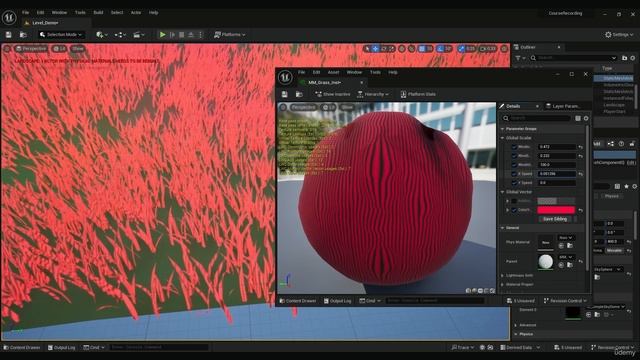Collapse the General section in material Details
The image size is (640, 360).
coord(502,228)
